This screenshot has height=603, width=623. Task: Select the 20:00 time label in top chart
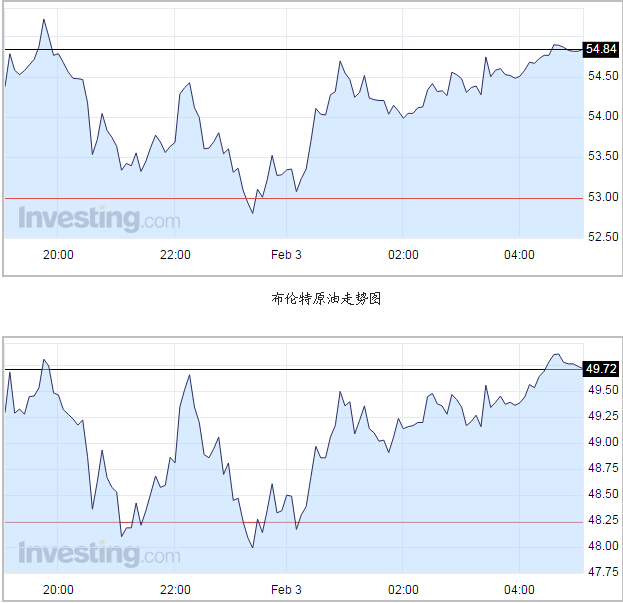click(59, 255)
